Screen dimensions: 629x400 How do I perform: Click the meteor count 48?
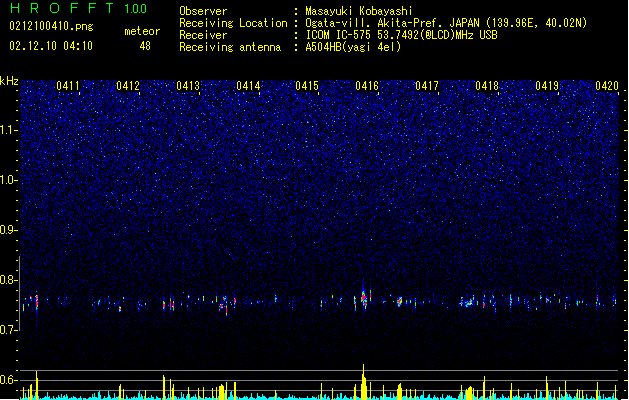tap(145, 46)
